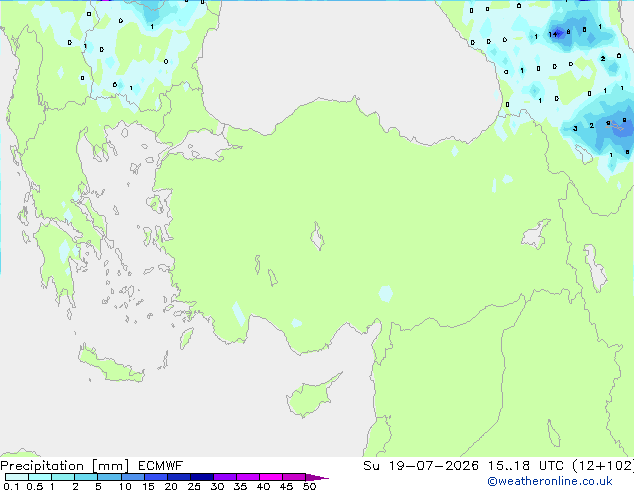Click Lake Tuz in central Turkey
Image resolution: width=634 pixels, height=490 pixels.
click(x=317, y=237)
